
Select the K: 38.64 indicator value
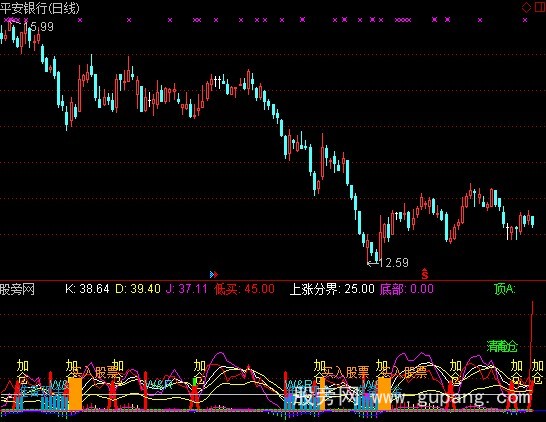(x=87, y=289)
